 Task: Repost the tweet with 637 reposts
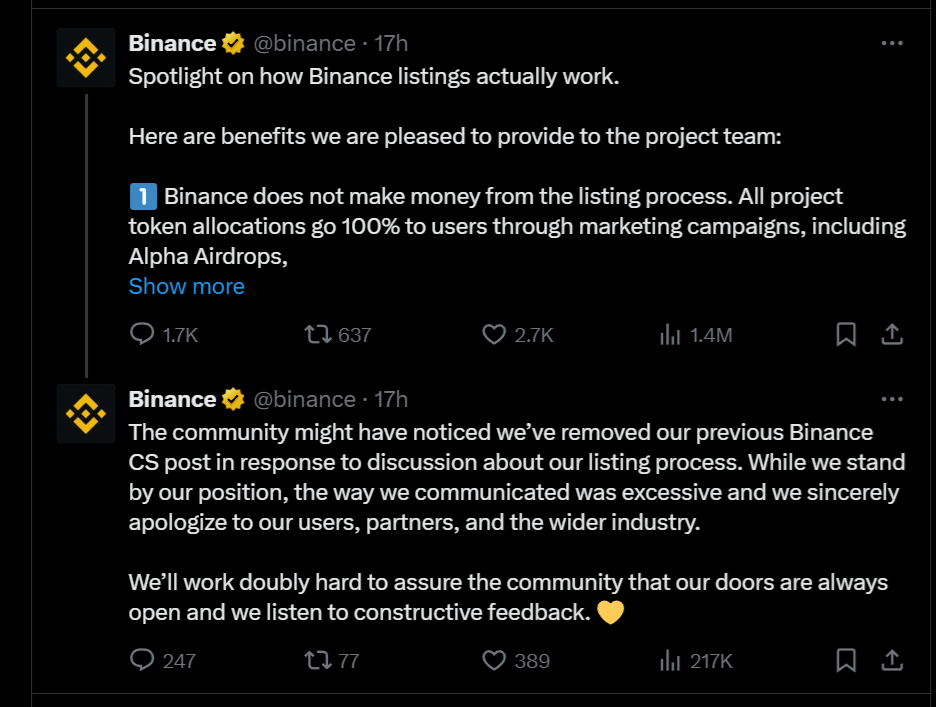click(x=317, y=335)
